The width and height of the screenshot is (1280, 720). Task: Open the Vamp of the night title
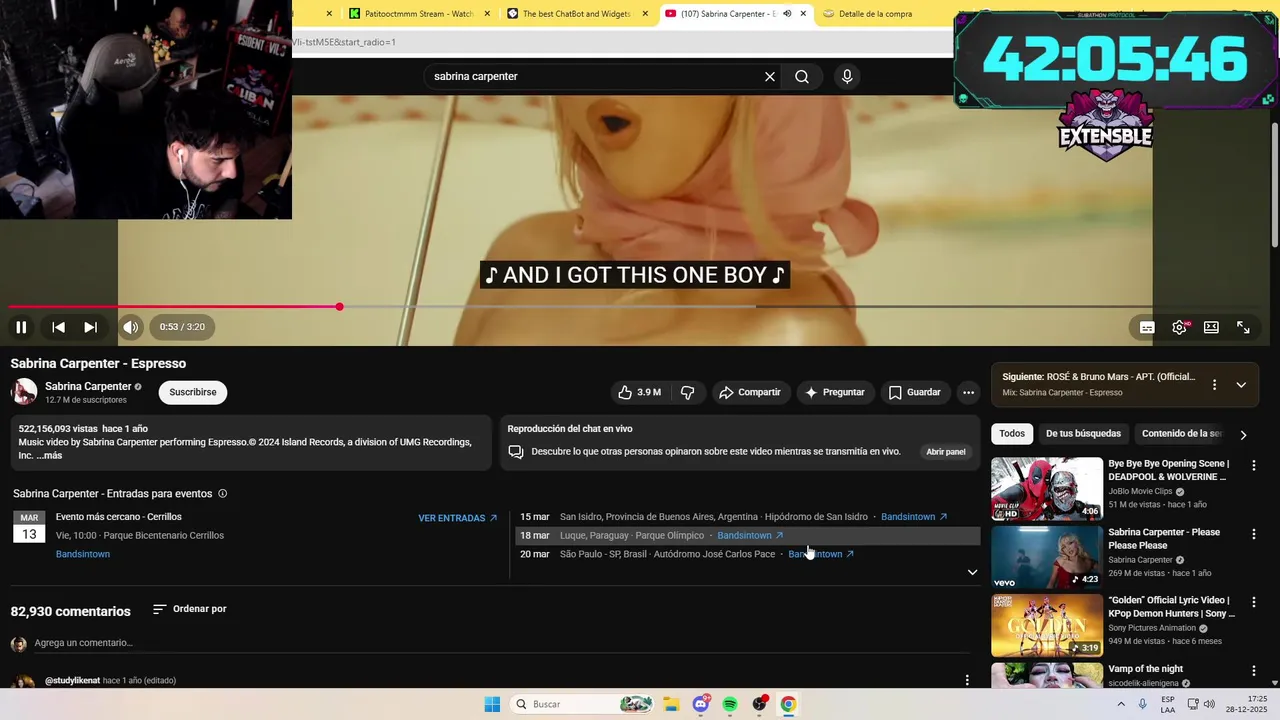click(1145, 669)
